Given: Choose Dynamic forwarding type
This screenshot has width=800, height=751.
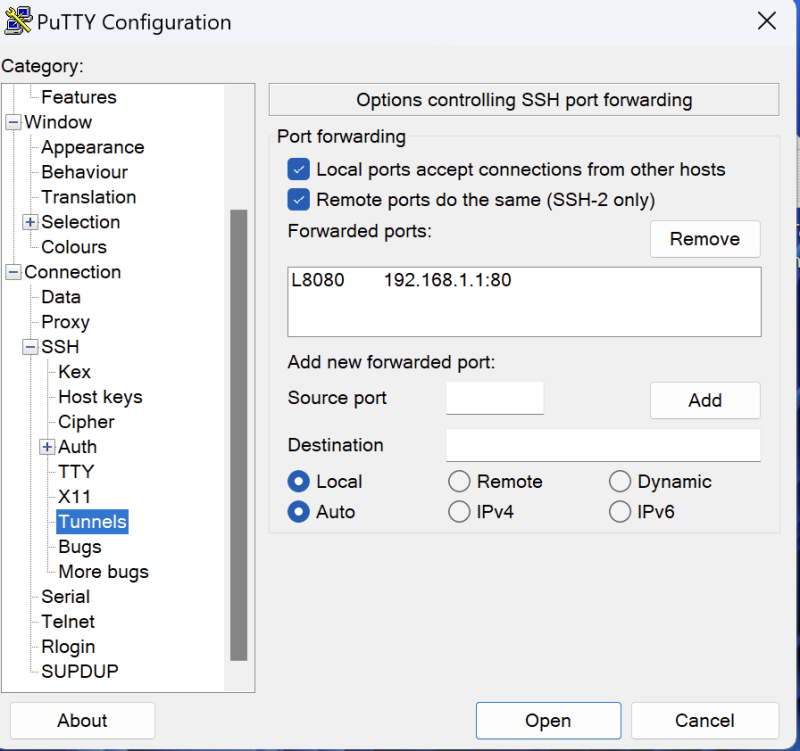Looking at the screenshot, I should (620, 482).
